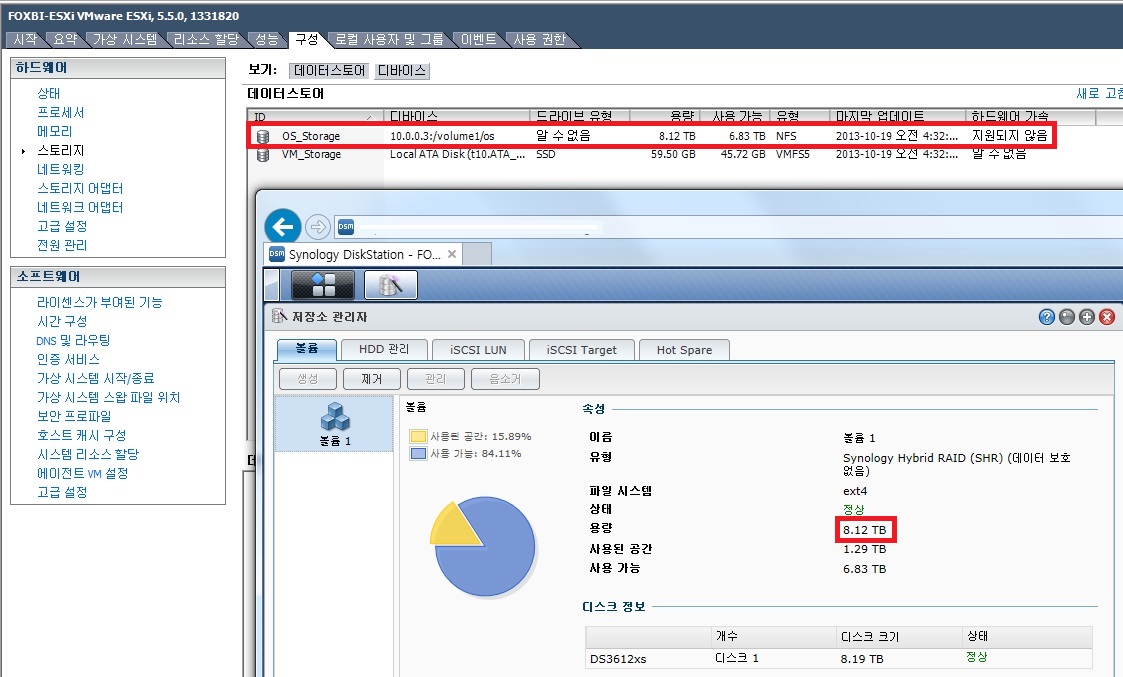1123x677 pixels.
Task: Click the 데이터스토어 view button
Action: pyautogui.click(x=329, y=71)
